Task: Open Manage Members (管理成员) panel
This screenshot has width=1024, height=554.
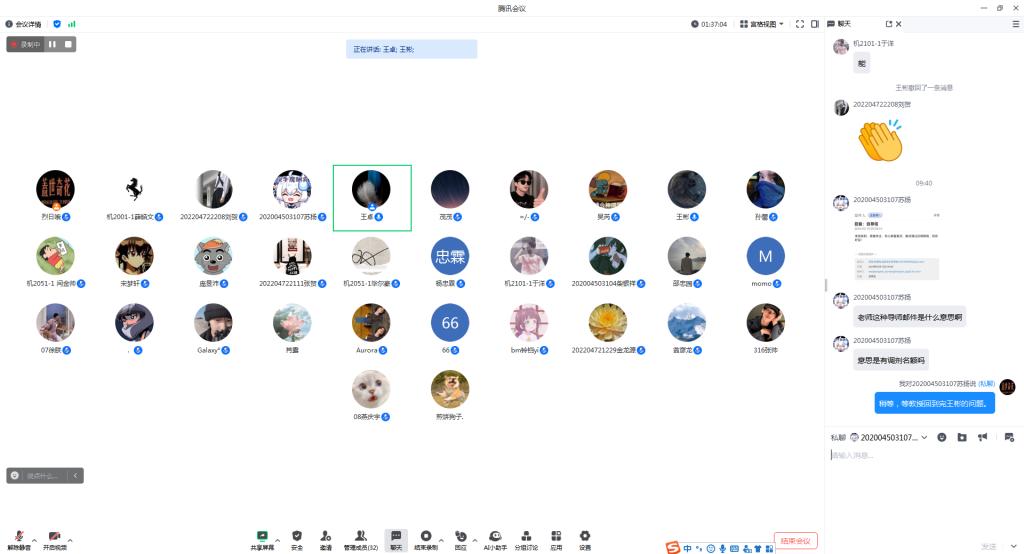Action: pos(360,537)
